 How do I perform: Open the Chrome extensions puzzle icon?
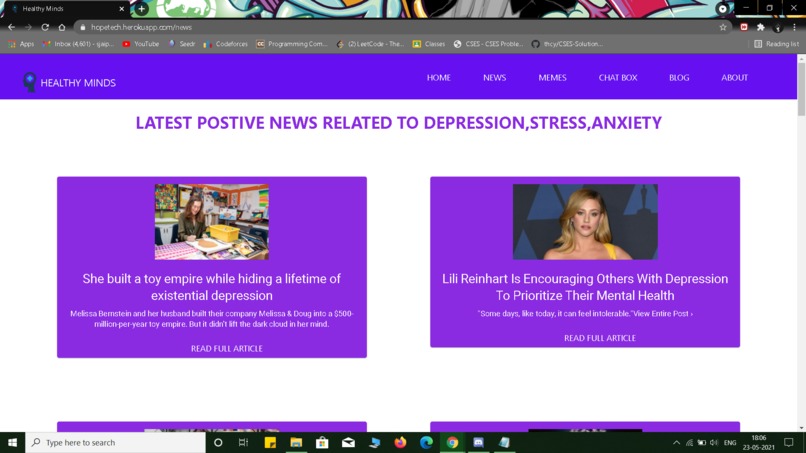coord(761,27)
